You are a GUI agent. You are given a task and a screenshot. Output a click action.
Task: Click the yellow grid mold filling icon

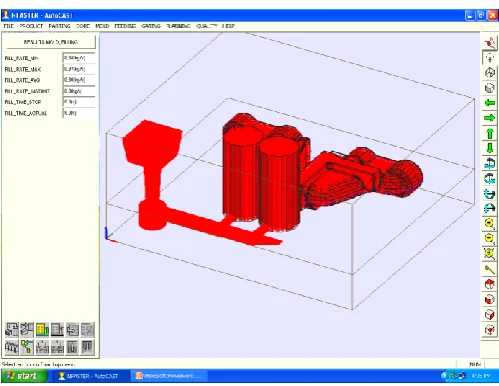point(42,330)
